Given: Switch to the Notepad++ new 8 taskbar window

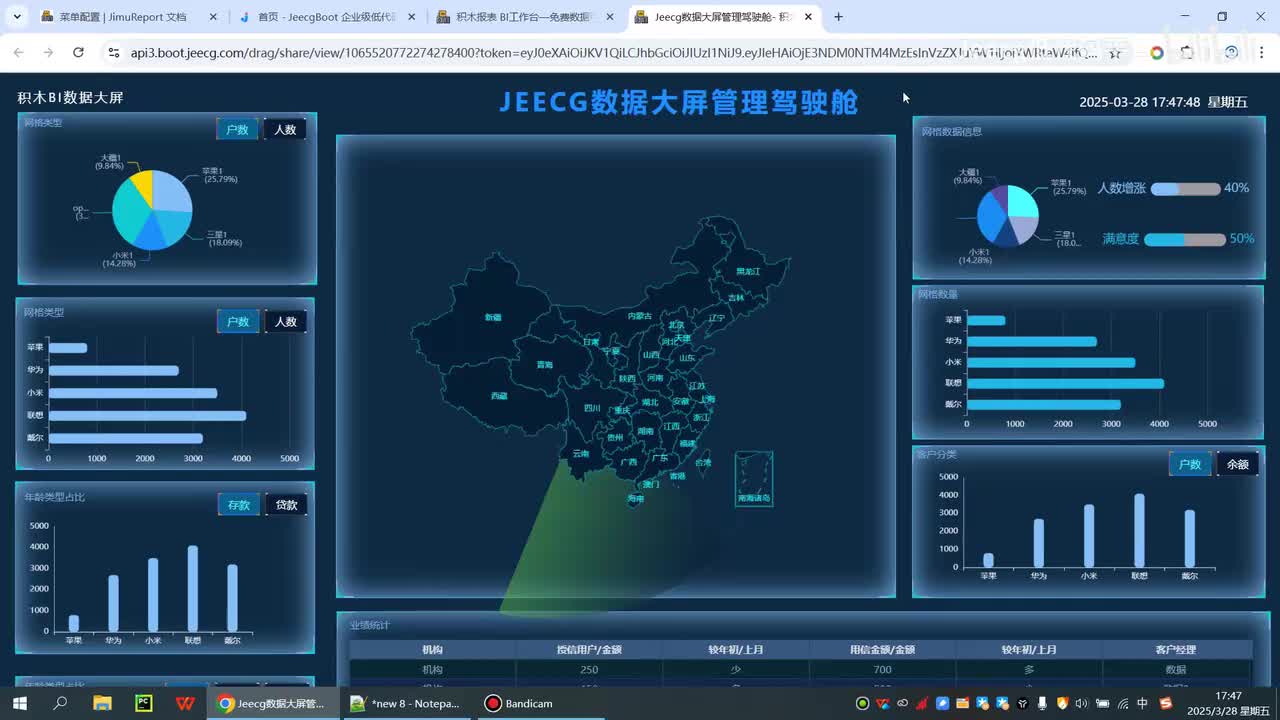Looking at the screenshot, I should coord(405,703).
